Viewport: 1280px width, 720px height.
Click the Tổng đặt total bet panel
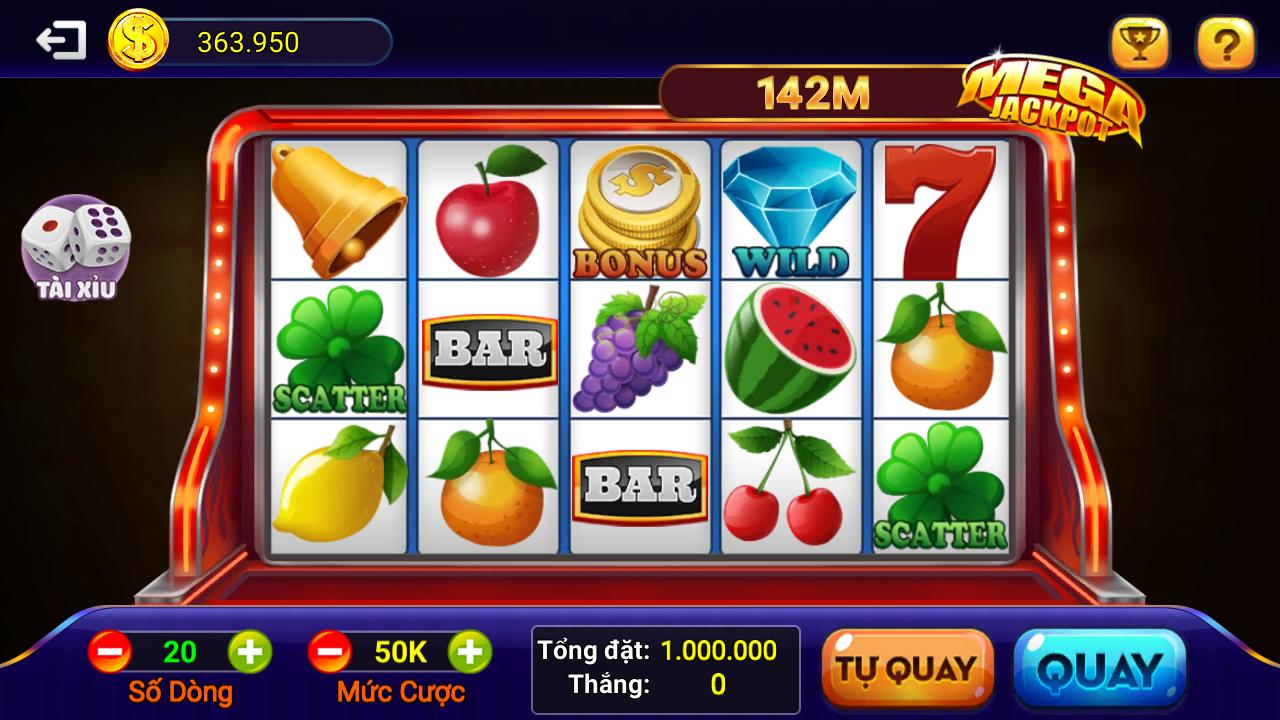[x=666, y=670]
